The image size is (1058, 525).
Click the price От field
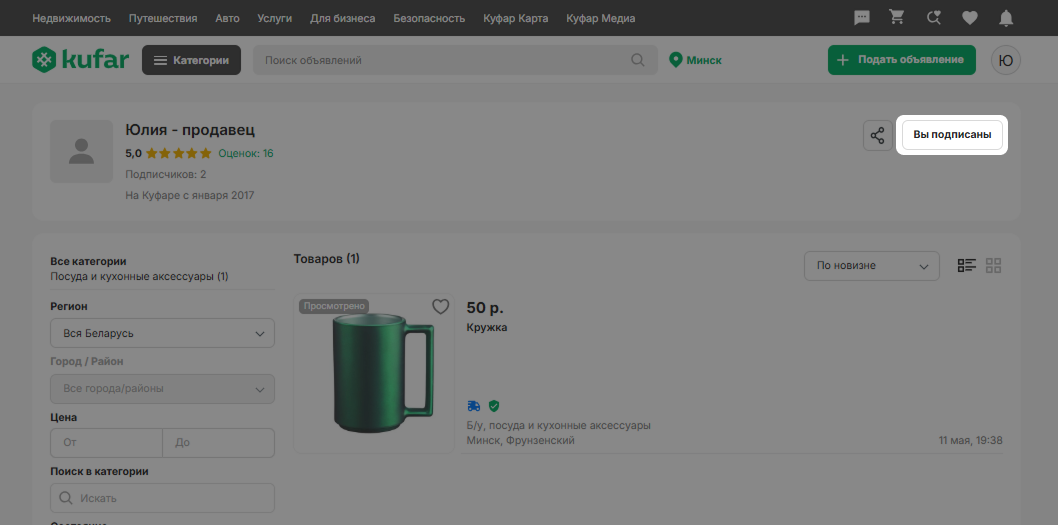tap(107, 443)
